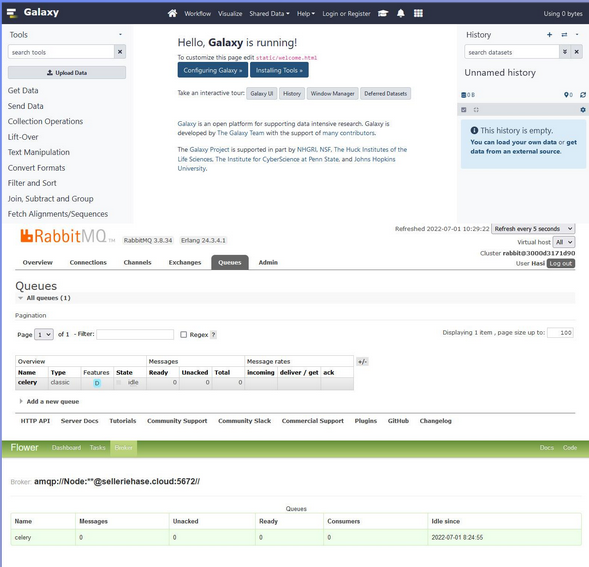Open the celery queue link in RabbitMQ
Viewport: 589px width, 567px height.
click(x=27, y=382)
